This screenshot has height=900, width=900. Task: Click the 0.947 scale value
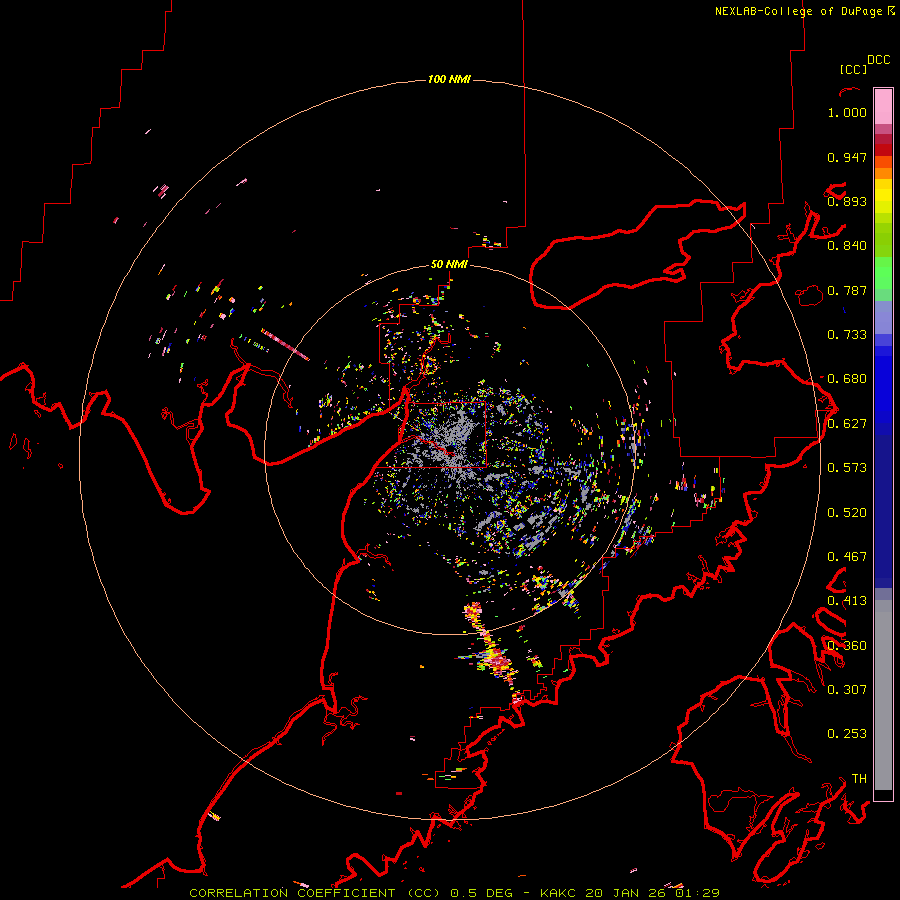pos(847,157)
